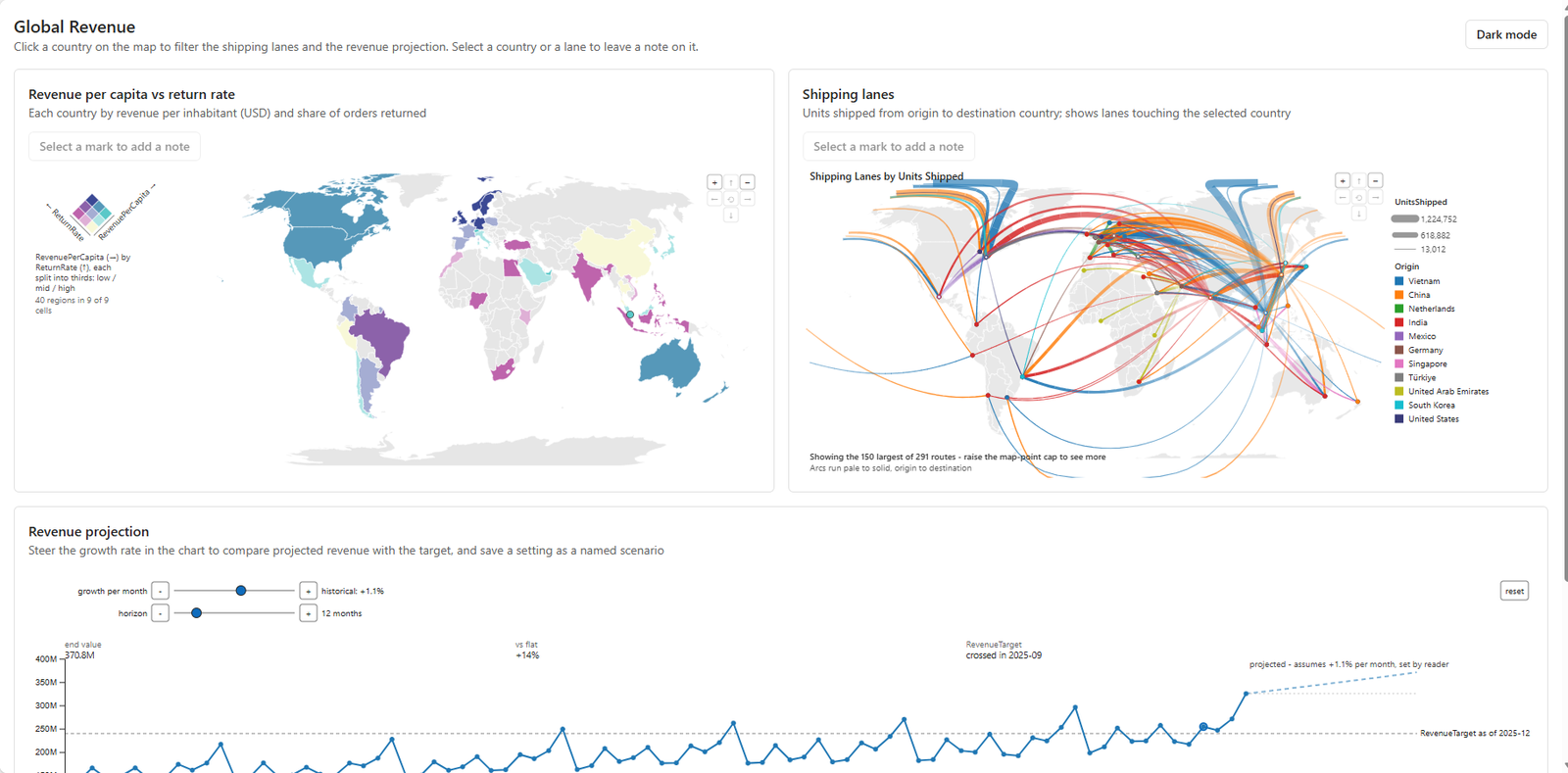1568x773 pixels.
Task: Decrease growth per month with minus stepper
Action: (x=161, y=591)
